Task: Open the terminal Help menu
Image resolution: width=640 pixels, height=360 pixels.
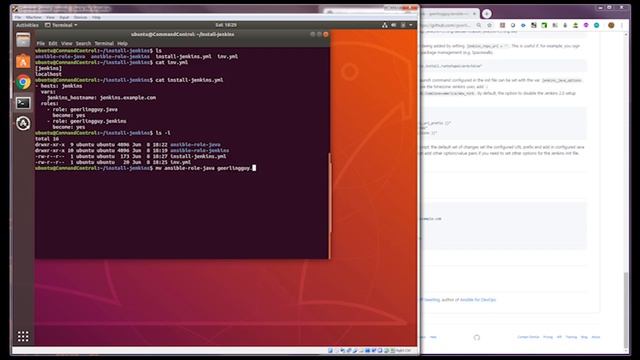Action: [x=122, y=43]
